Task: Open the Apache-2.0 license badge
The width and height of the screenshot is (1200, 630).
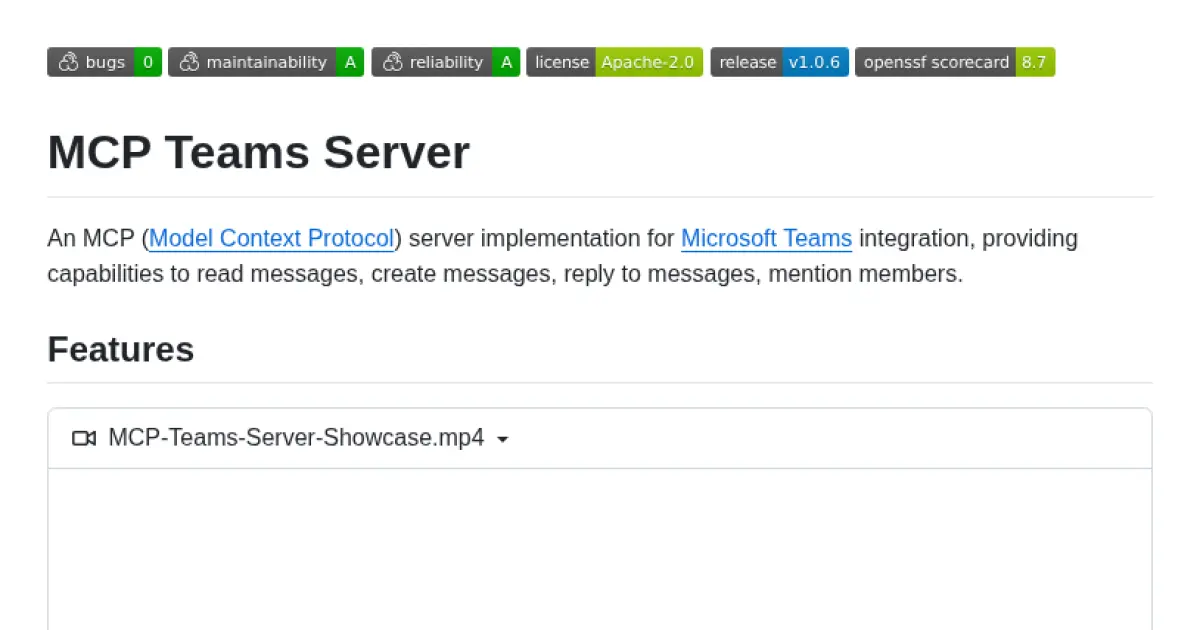Action: click(x=648, y=62)
